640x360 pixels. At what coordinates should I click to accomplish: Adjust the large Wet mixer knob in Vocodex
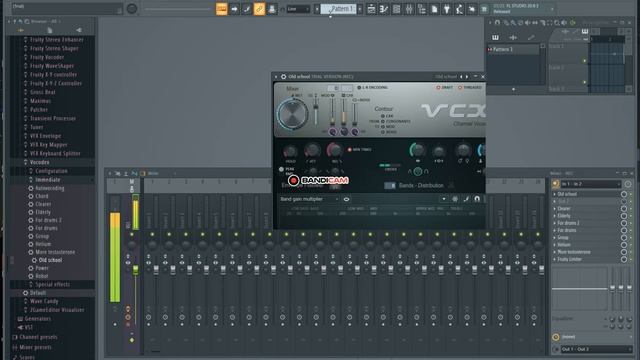point(292,114)
